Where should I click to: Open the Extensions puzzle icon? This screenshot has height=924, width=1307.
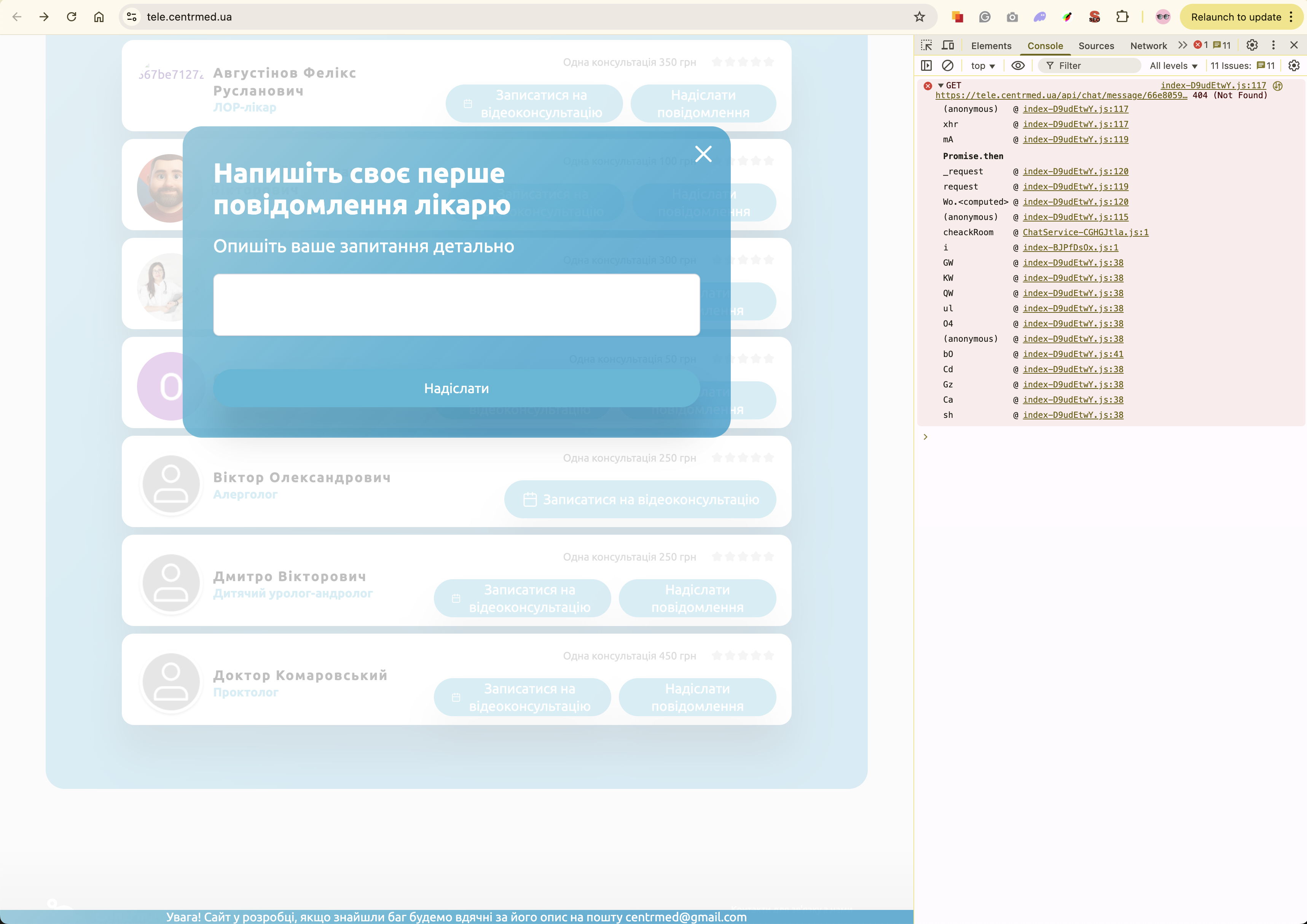(1122, 16)
